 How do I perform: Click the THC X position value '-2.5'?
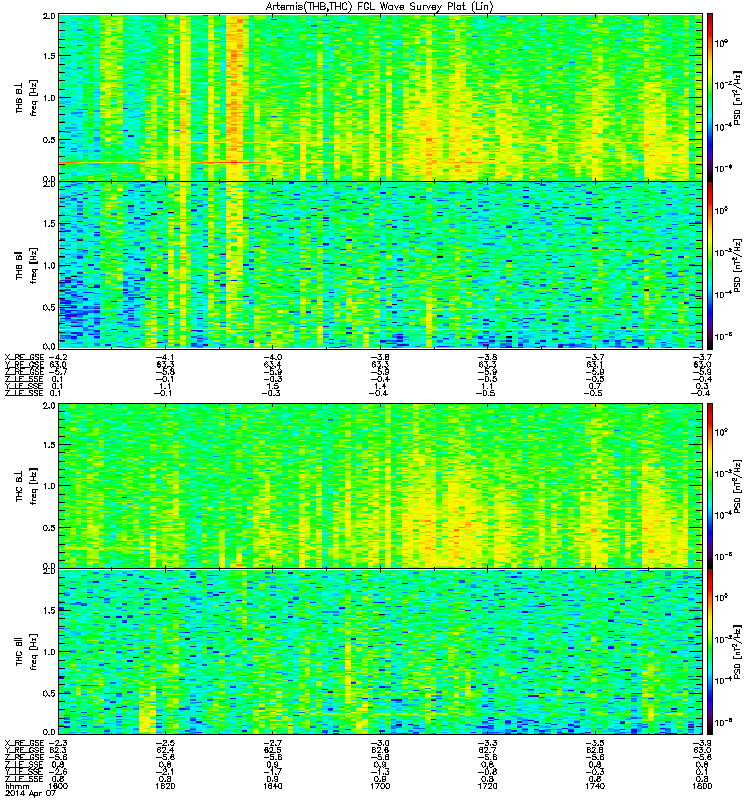pyautogui.click(x=165, y=743)
